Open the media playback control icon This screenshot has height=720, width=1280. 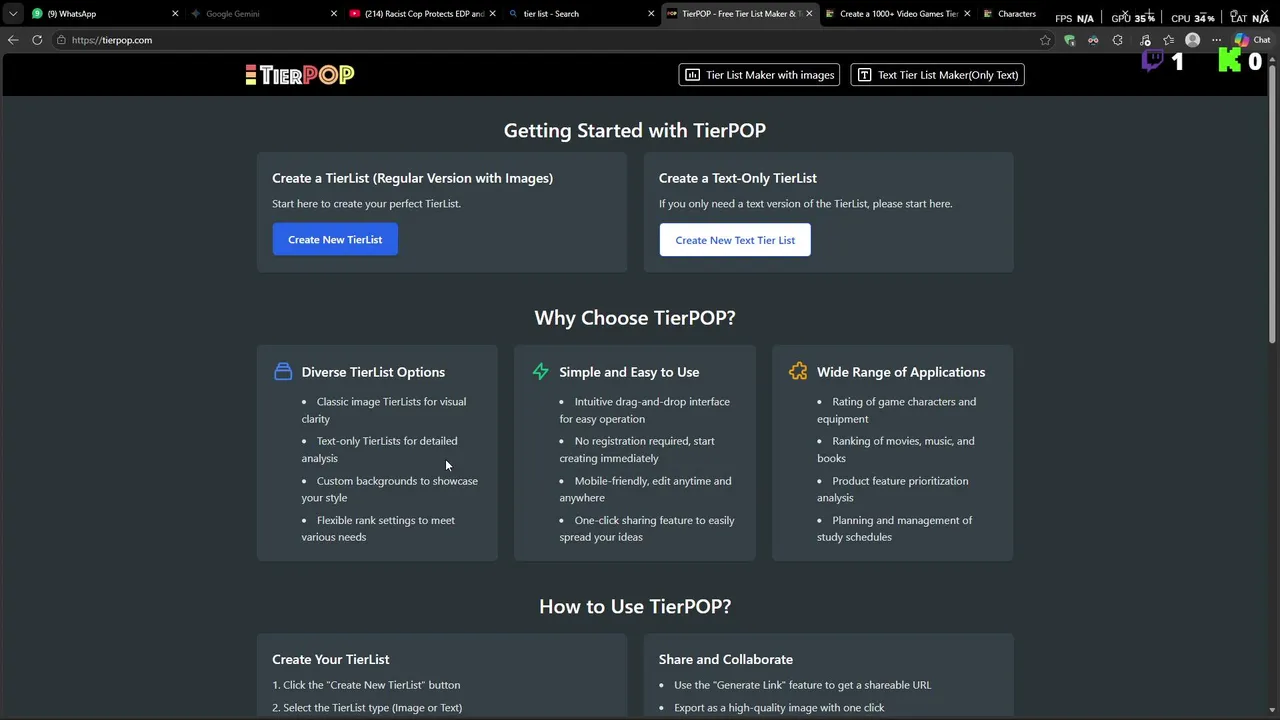[x=1144, y=40]
